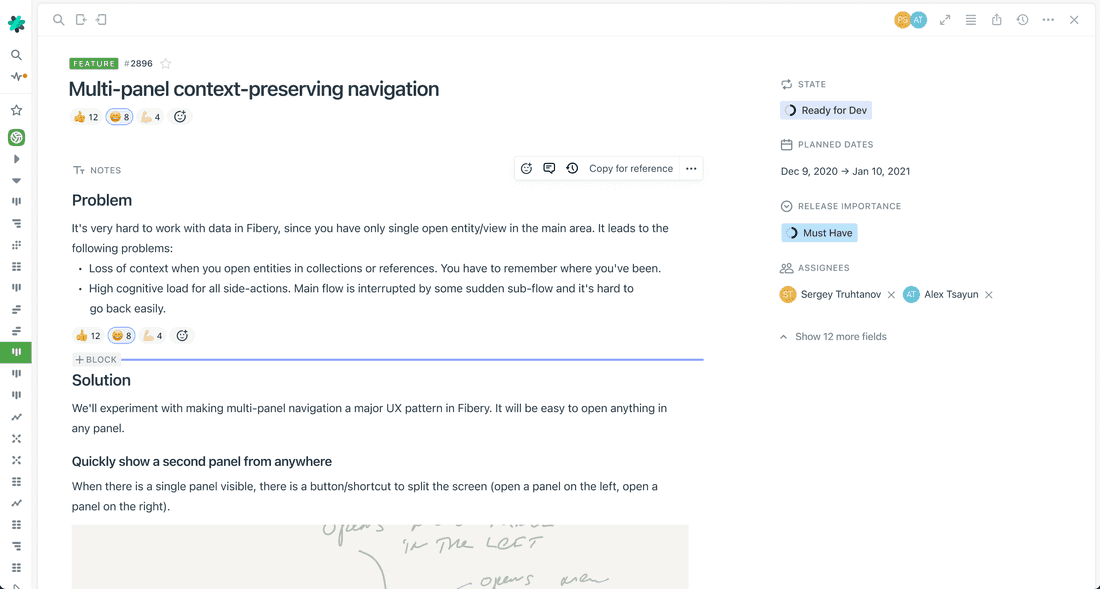The height and width of the screenshot is (589, 1100).
Task: Click Copy for reference button
Action: (x=630, y=169)
